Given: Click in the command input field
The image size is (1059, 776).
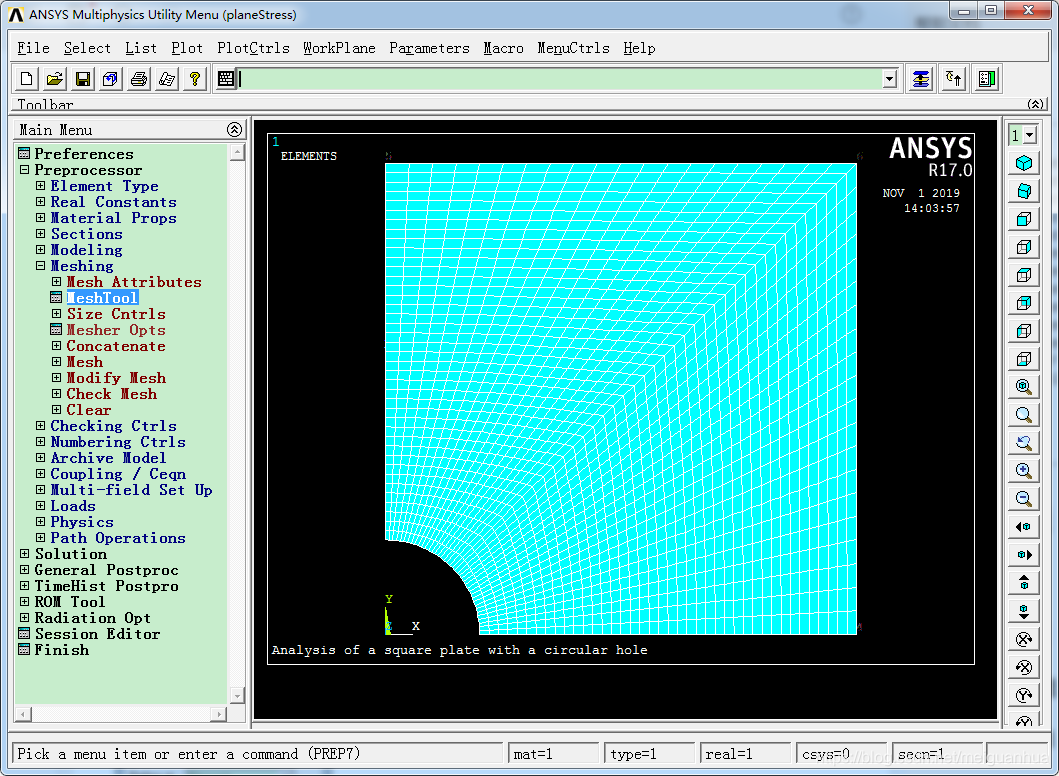Looking at the screenshot, I should (560, 79).
